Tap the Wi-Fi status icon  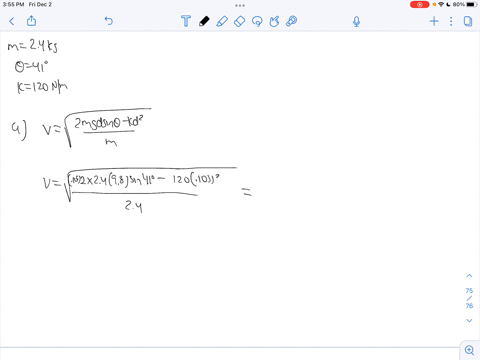point(441,4)
